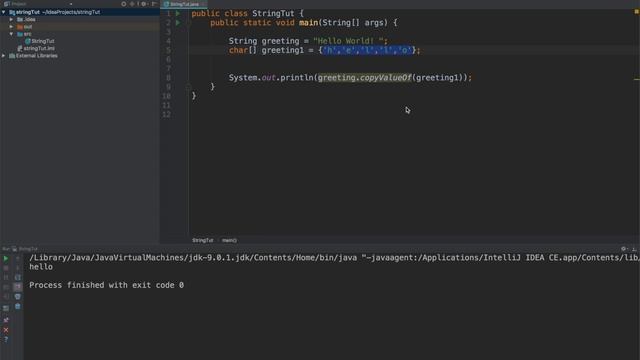Click the stringTut project root row

click(x=80, y=12)
